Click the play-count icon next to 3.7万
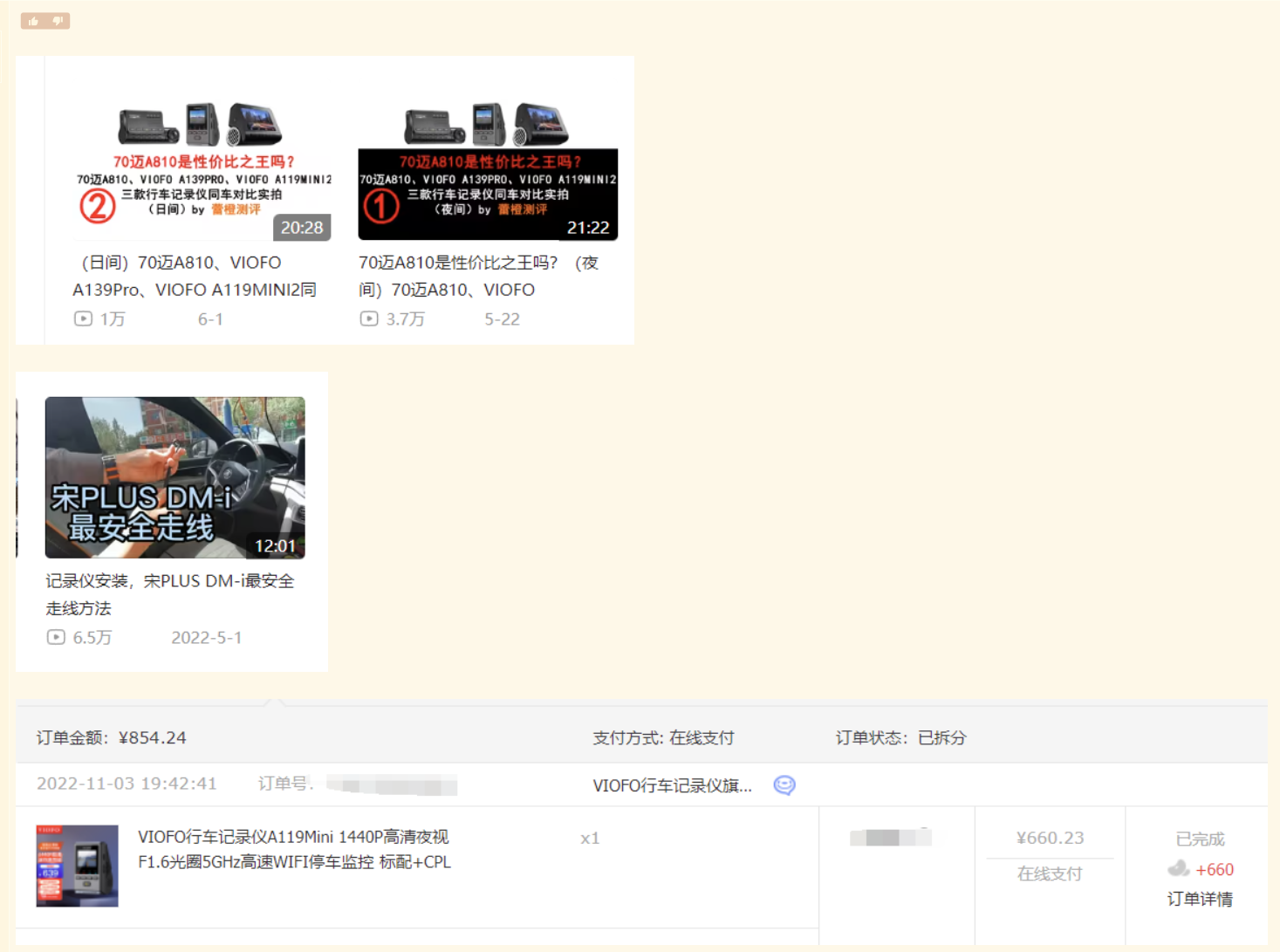The height and width of the screenshot is (952, 1280). pos(368,318)
